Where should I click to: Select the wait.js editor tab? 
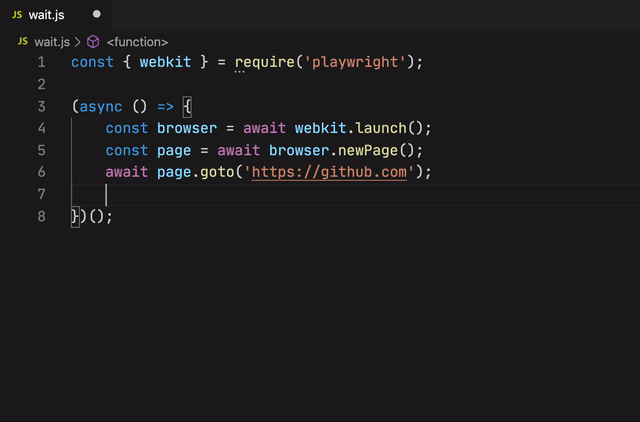coord(56,15)
